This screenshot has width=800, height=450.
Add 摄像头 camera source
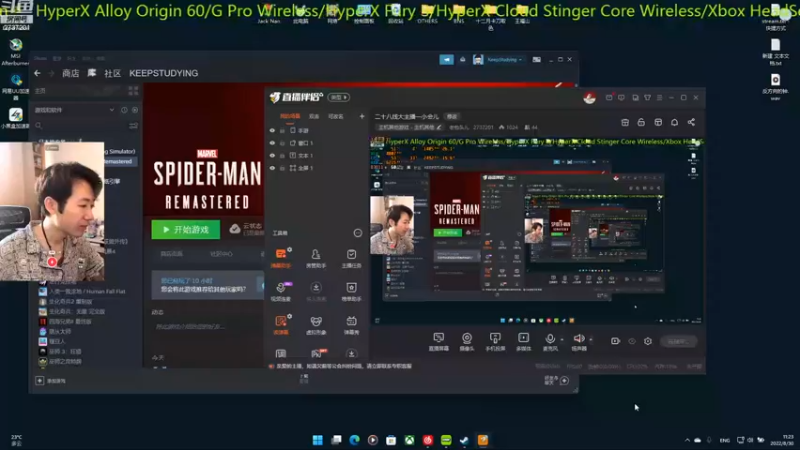(466, 341)
